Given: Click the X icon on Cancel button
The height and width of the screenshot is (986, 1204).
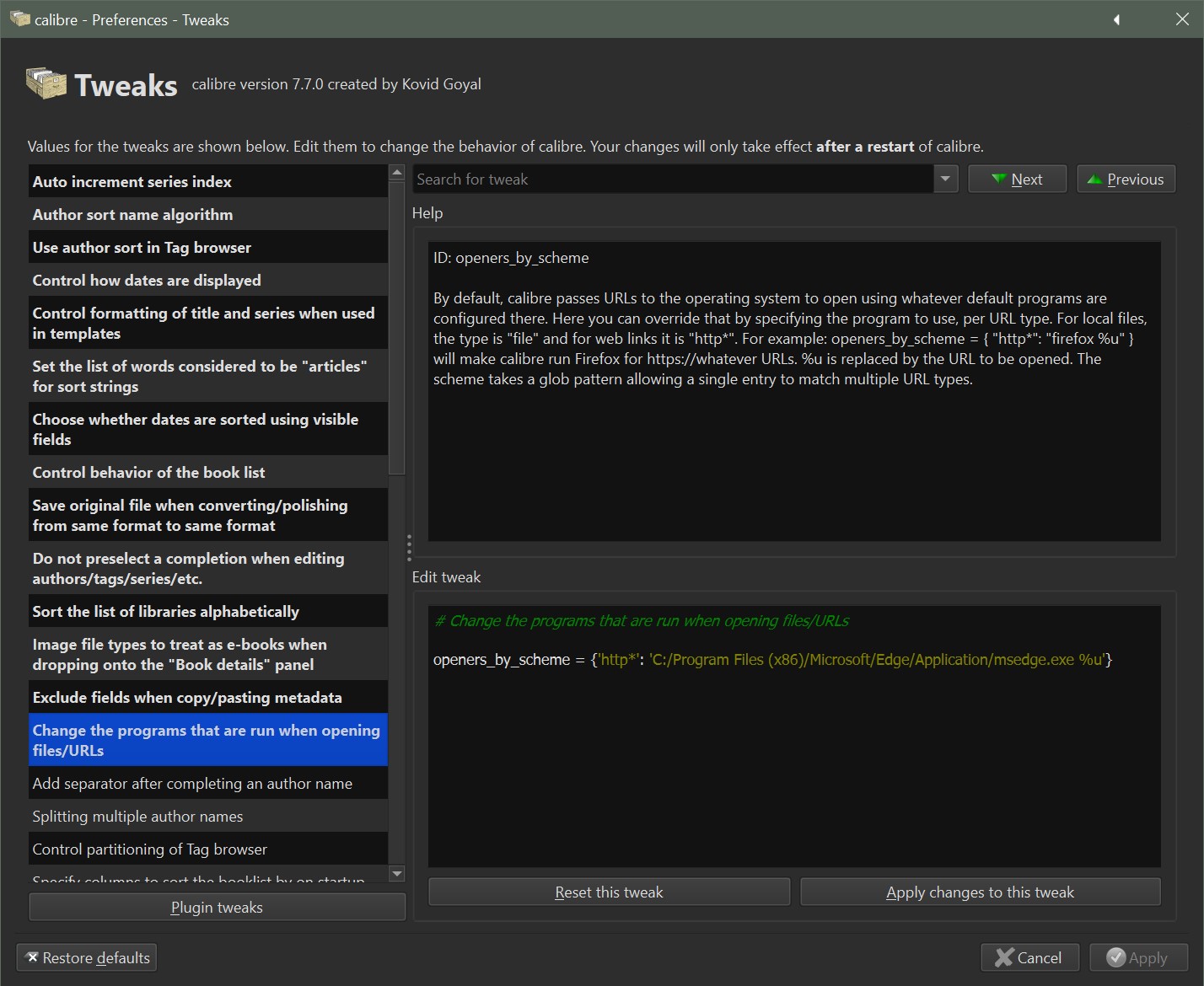Looking at the screenshot, I should point(1004,957).
